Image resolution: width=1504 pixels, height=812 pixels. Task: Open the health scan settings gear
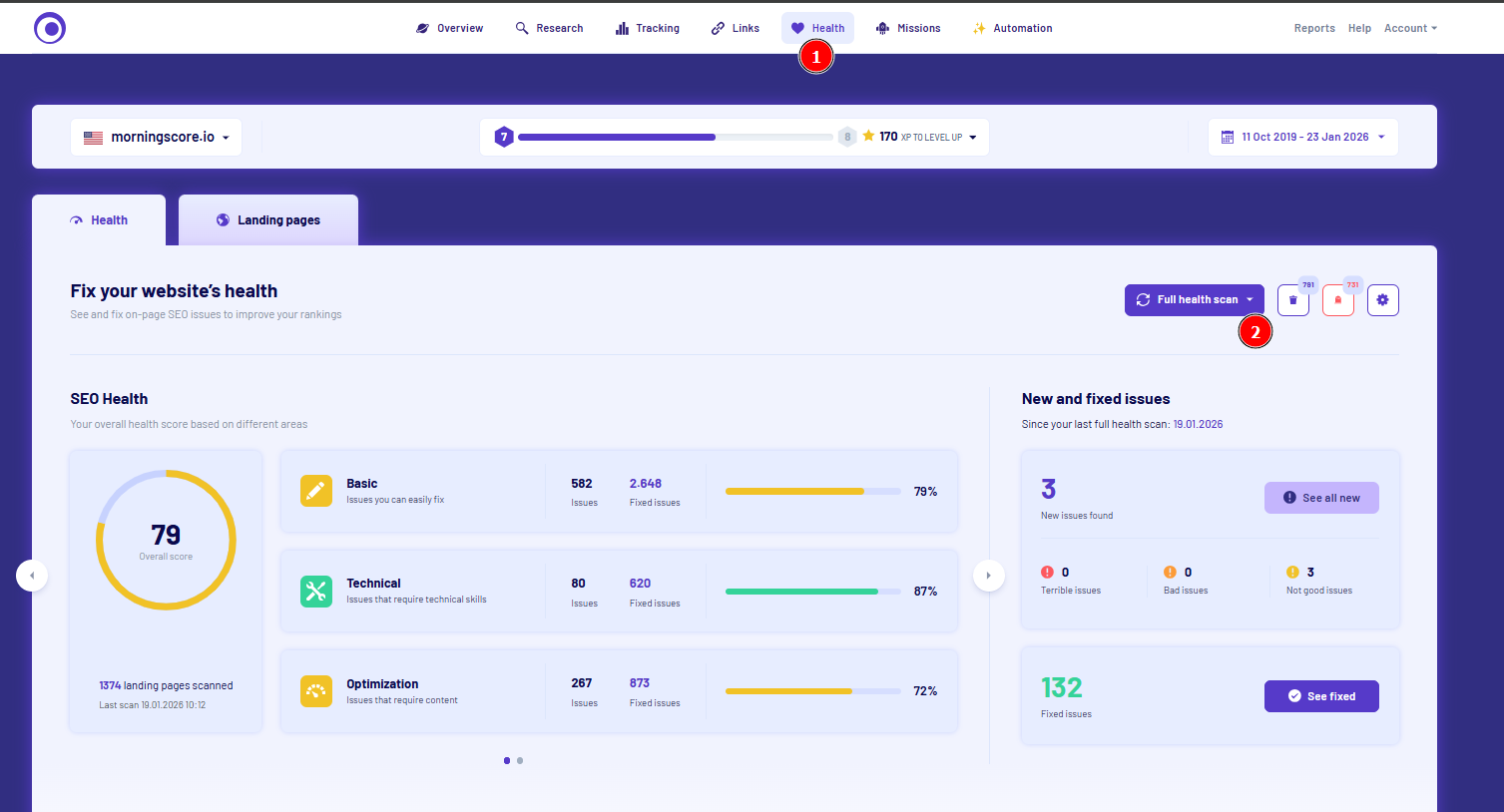pyautogui.click(x=1382, y=299)
